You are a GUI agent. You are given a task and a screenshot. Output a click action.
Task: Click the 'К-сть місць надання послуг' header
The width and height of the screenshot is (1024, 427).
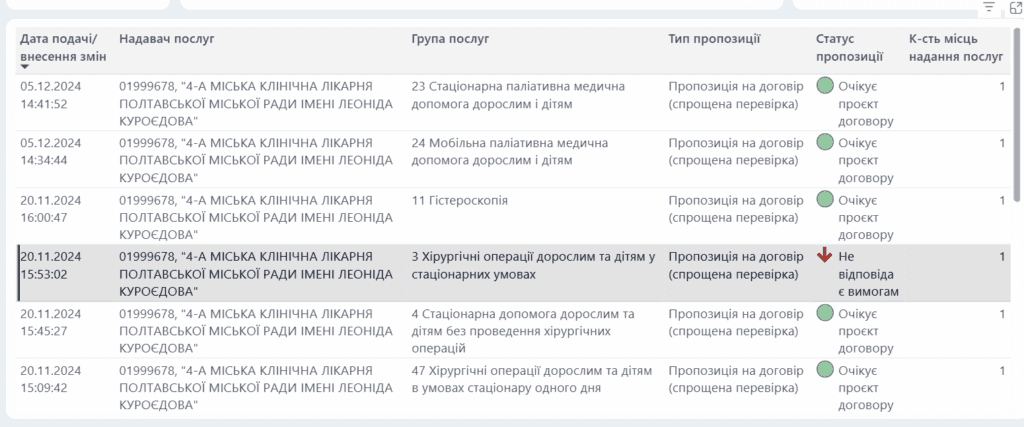tap(955, 47)
